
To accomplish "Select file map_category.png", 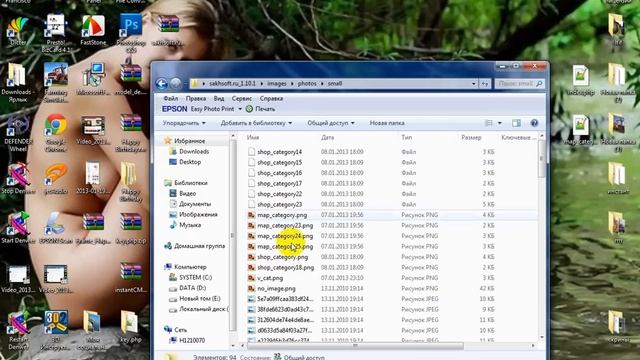I will pos(282,215).
